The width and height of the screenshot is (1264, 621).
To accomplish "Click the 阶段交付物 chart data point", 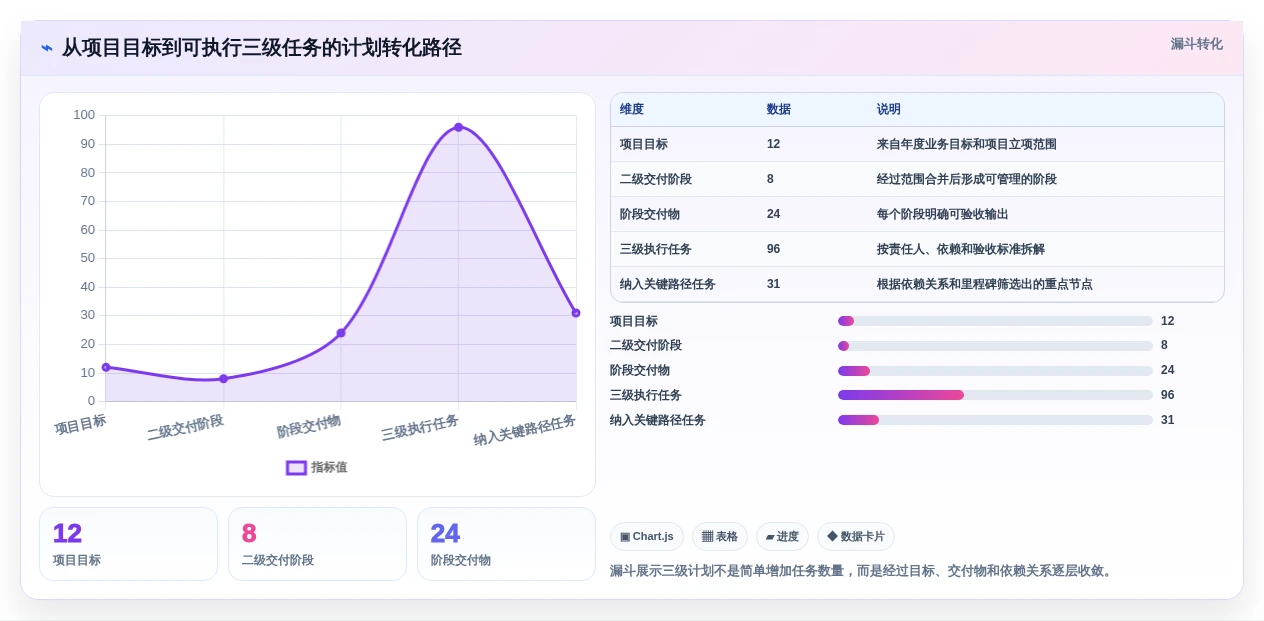I will coord(341,333).
